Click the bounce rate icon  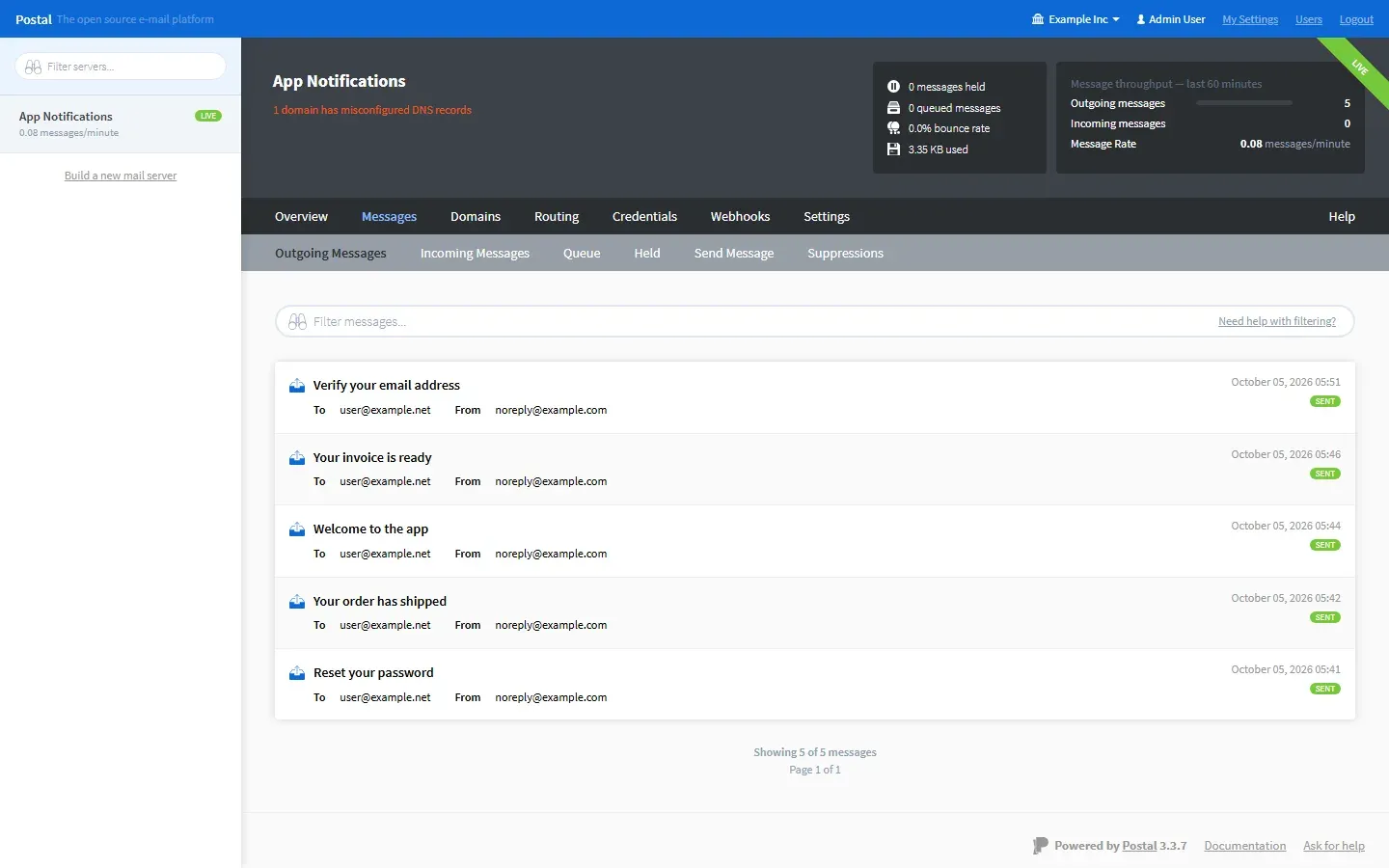893,128
